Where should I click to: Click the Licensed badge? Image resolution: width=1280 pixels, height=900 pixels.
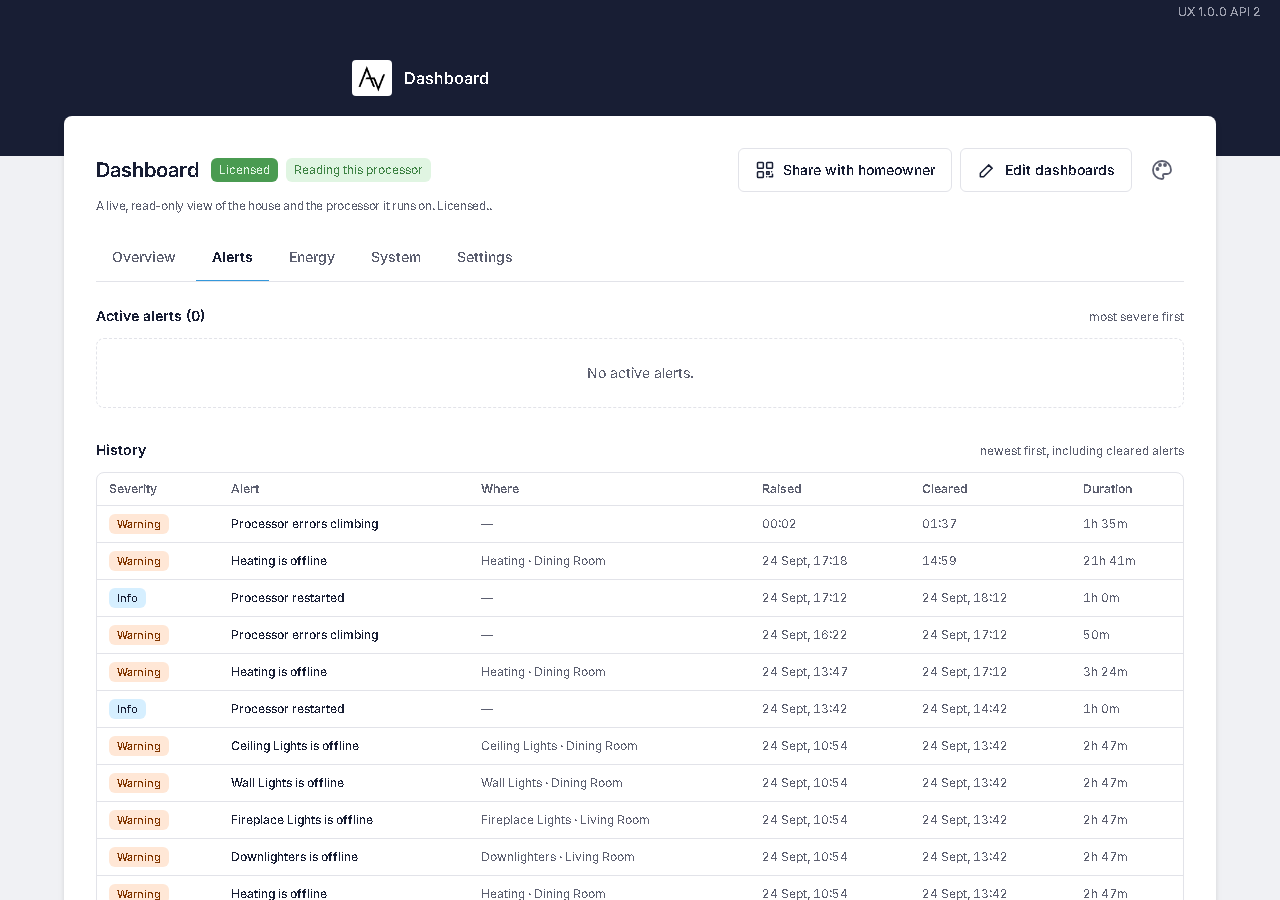click(244, 170)
